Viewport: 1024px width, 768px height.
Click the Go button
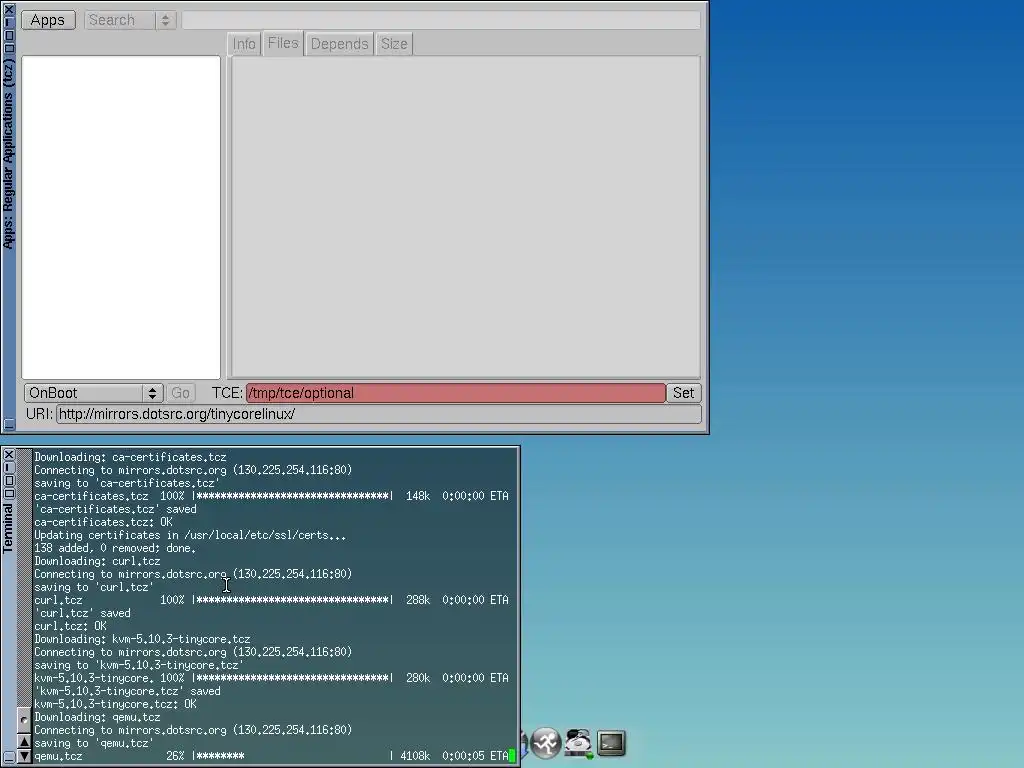click(180, 393)
